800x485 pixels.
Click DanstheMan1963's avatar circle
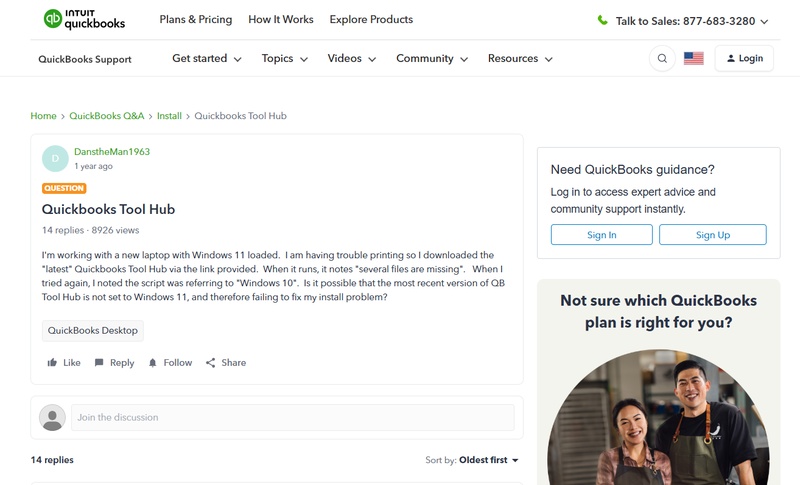pos(55,159)
